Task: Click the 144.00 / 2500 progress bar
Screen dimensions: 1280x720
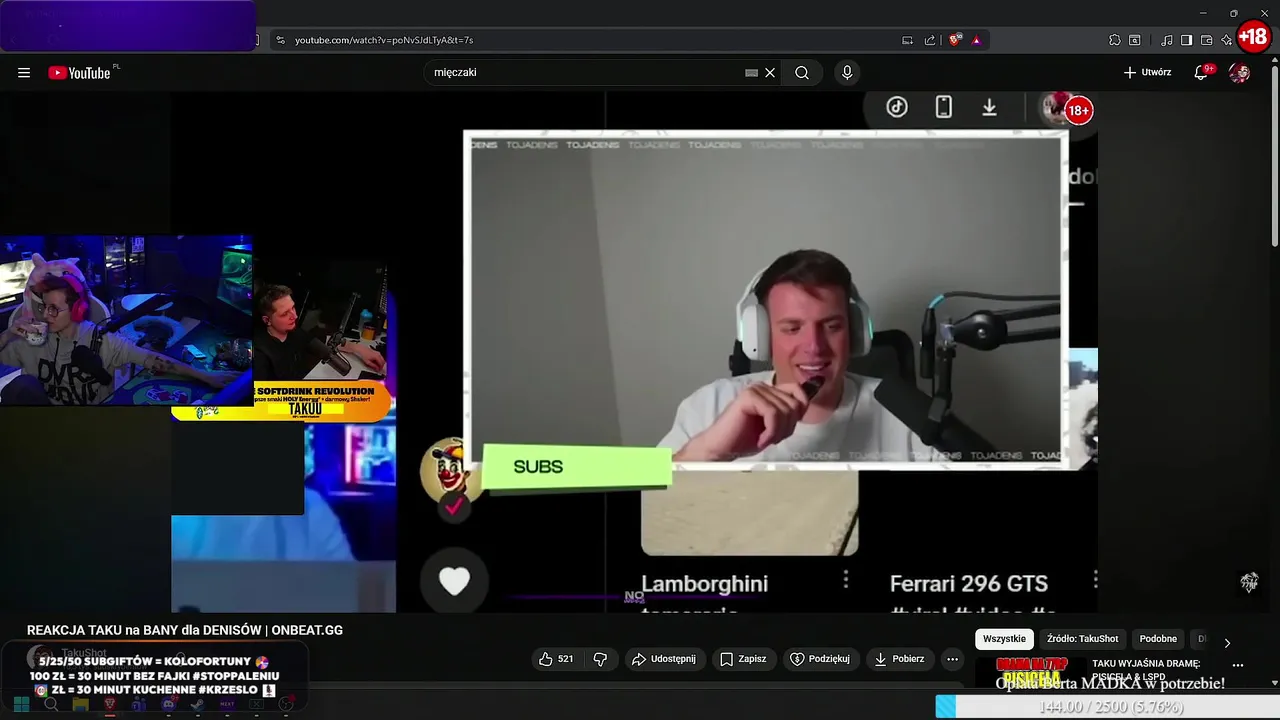Action: (1107, 707)
